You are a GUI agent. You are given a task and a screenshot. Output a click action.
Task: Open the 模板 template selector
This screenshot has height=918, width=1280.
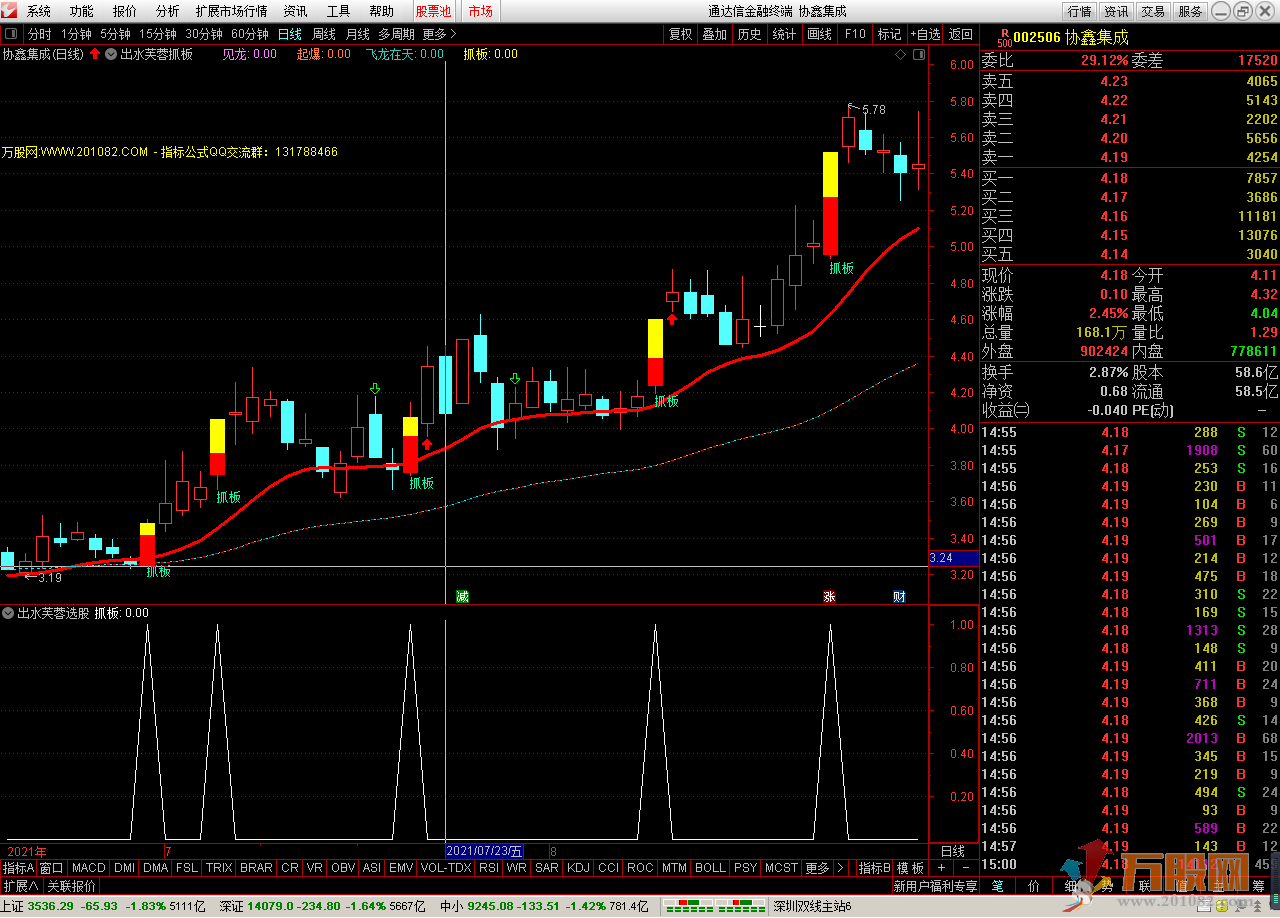tap(910, 868)
